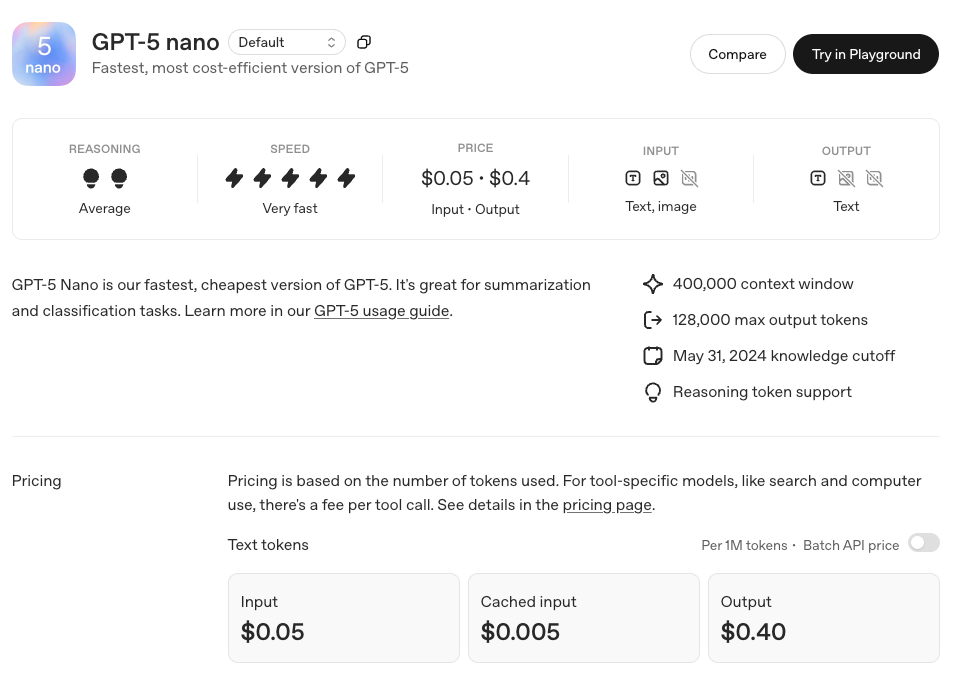The width and height of the screenshot is (954, 673).
Task: Click the unsupported image output icon
Action: click(x=846, y=178)
